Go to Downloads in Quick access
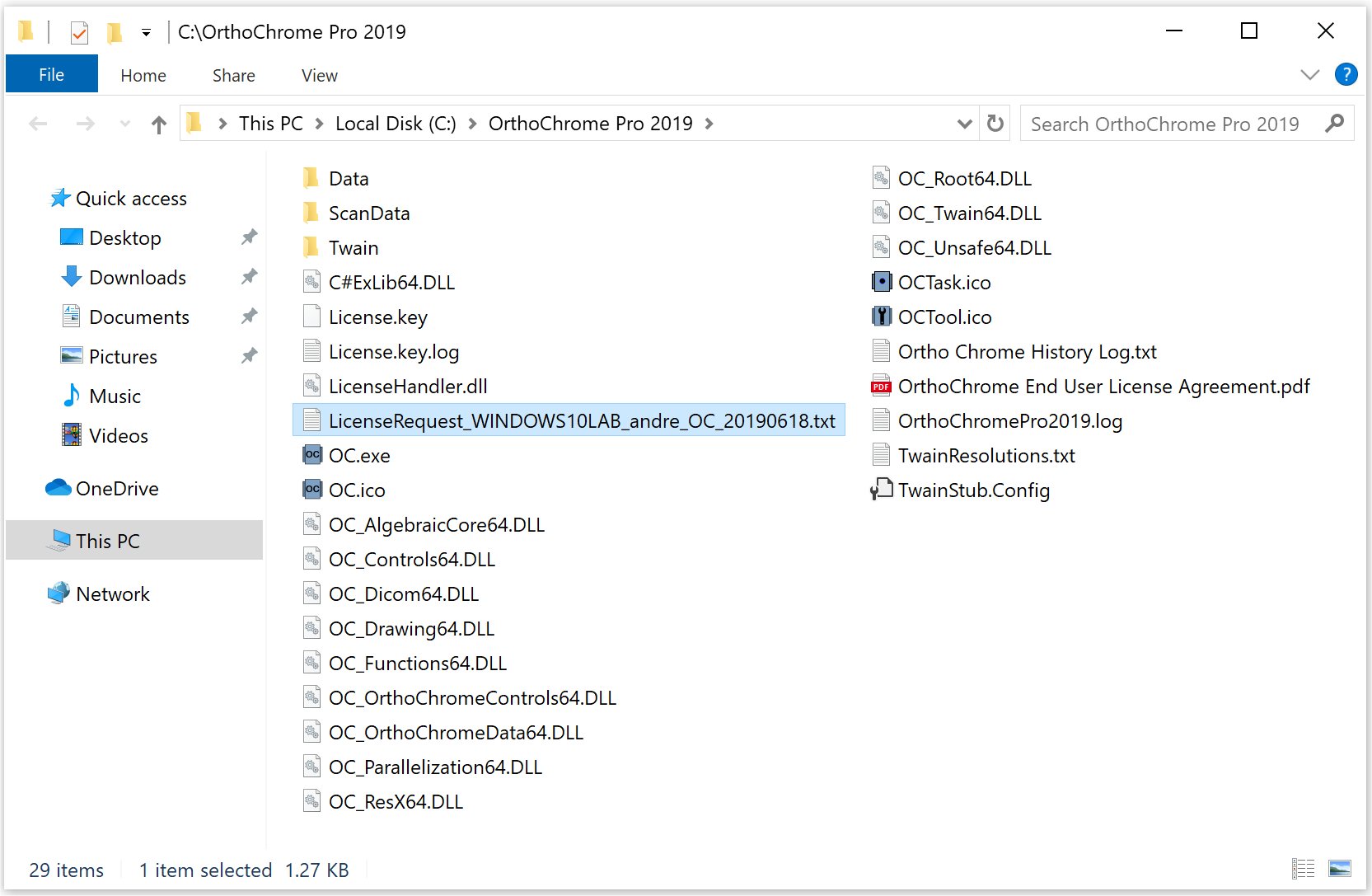 137,278
